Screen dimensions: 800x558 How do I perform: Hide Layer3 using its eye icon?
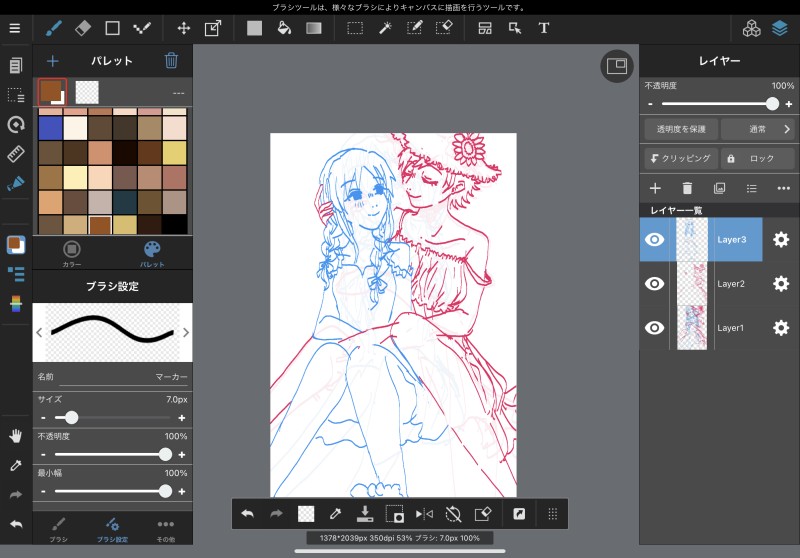655,240
